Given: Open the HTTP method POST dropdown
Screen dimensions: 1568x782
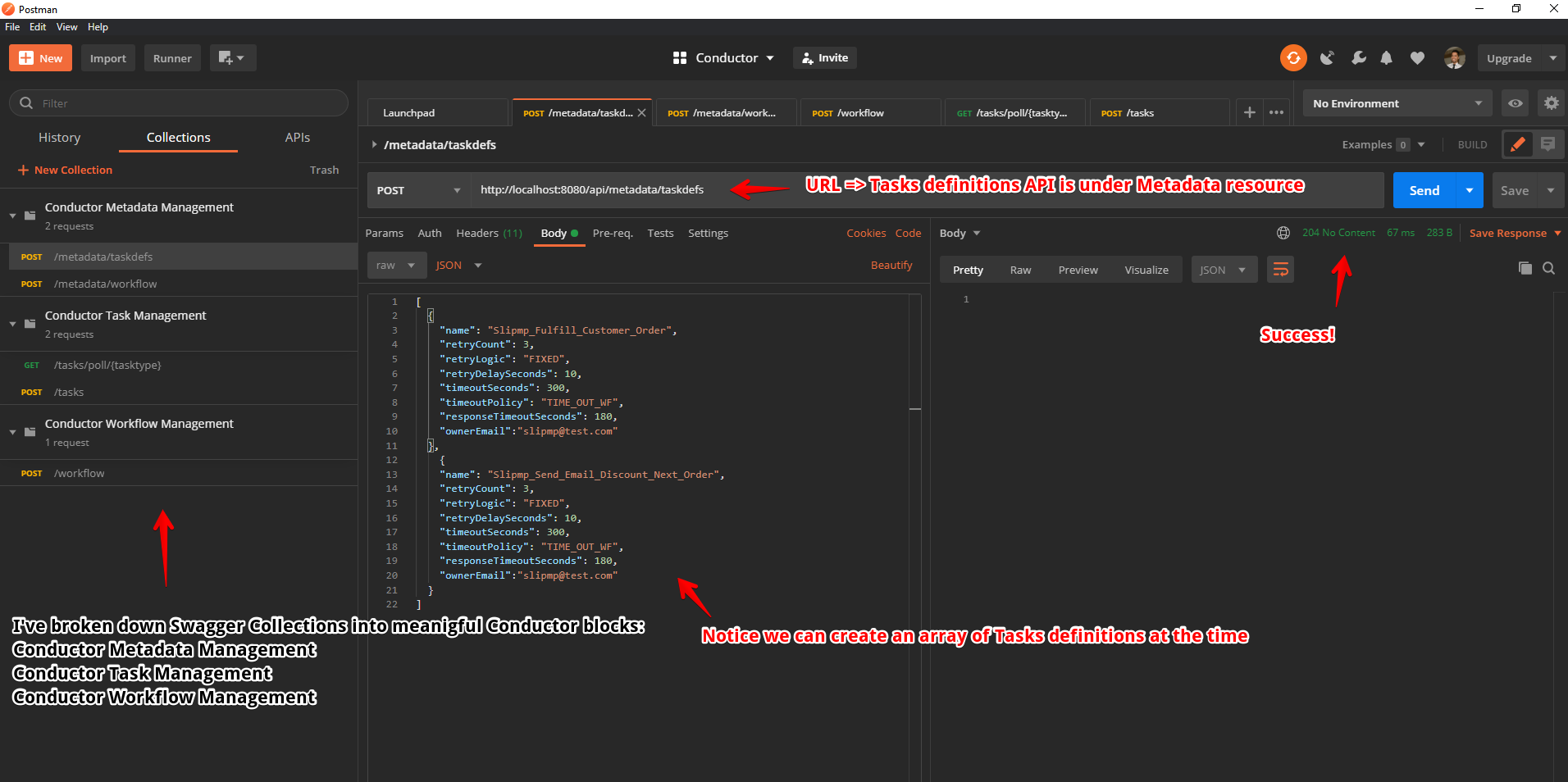Looking at the screenshot, I should 418,190.
